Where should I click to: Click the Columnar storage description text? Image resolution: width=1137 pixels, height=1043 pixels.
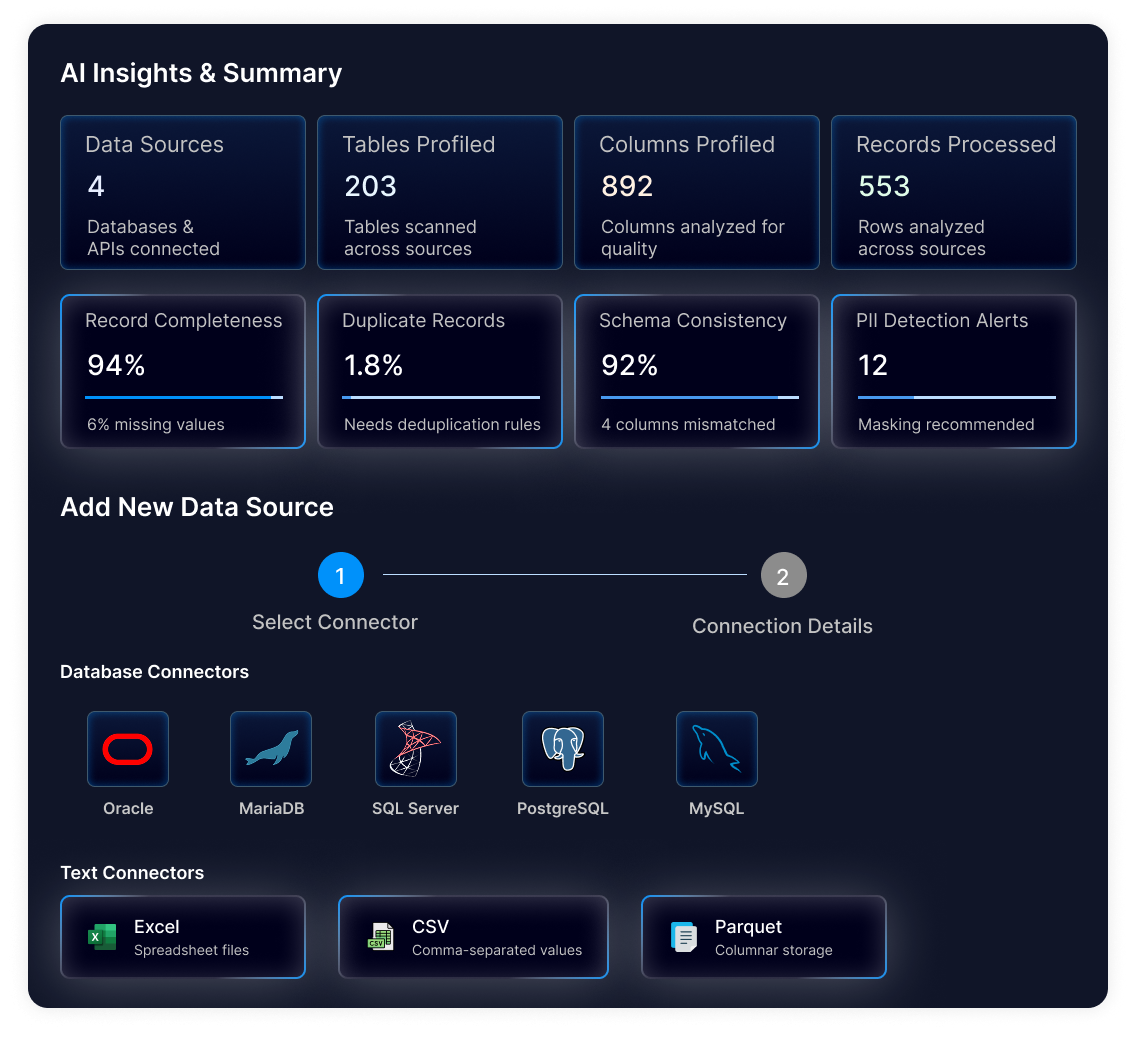point(773,950)
